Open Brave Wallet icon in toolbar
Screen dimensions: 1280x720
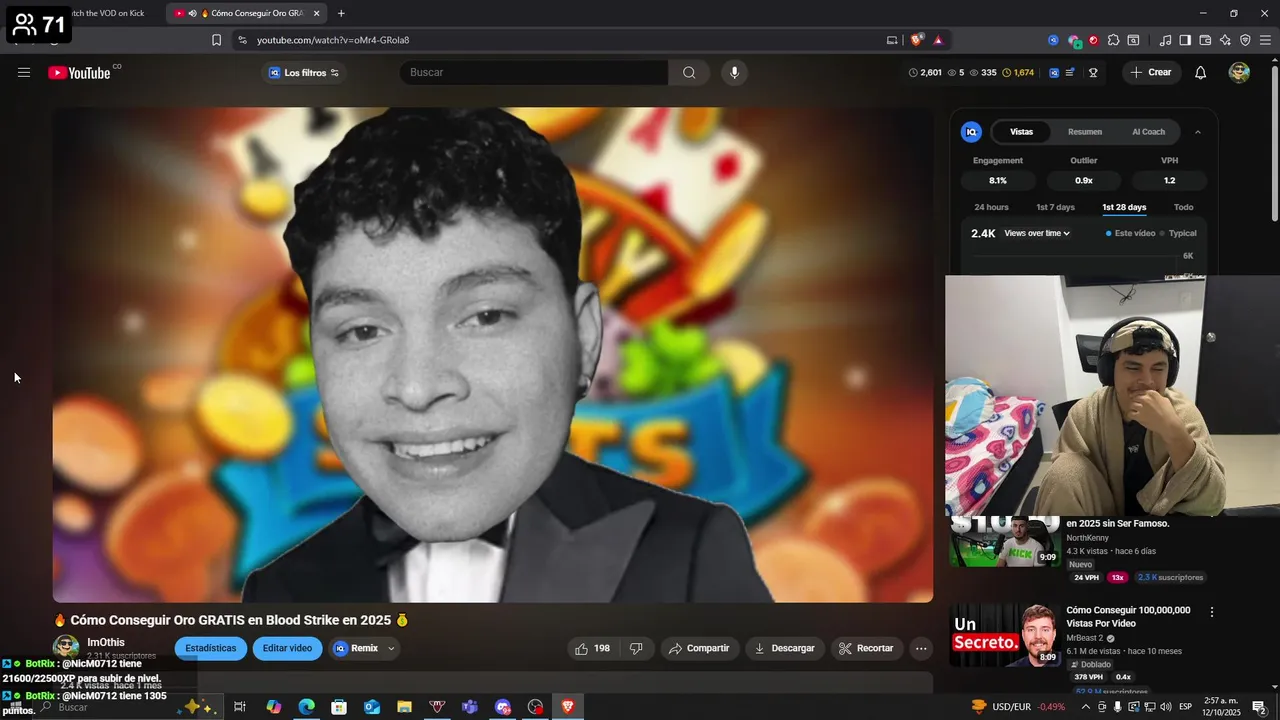[1205, 40]
